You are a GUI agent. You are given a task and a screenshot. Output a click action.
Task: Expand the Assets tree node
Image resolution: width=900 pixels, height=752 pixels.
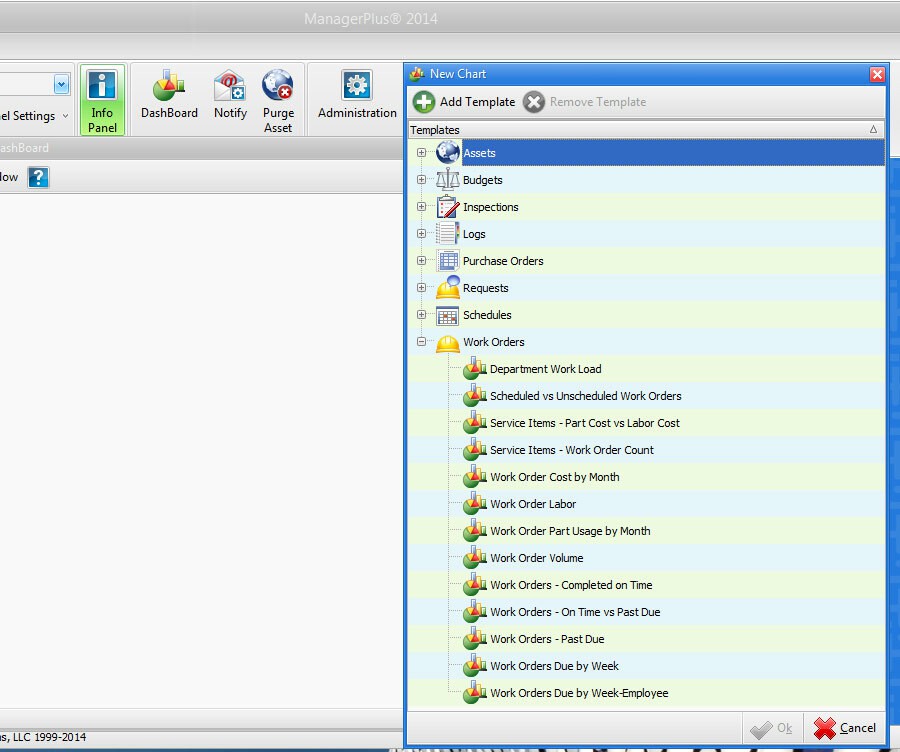pyautogui.click(x=421, y=153)
